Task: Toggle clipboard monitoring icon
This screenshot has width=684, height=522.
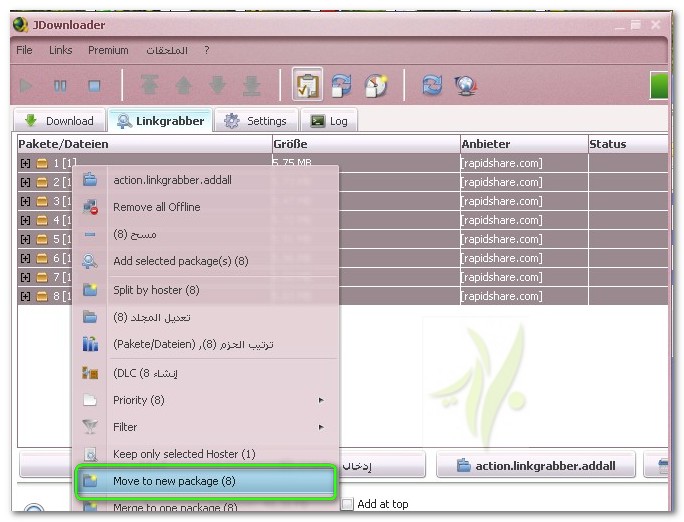Action: pyautogui.click(x=308, y=84)
